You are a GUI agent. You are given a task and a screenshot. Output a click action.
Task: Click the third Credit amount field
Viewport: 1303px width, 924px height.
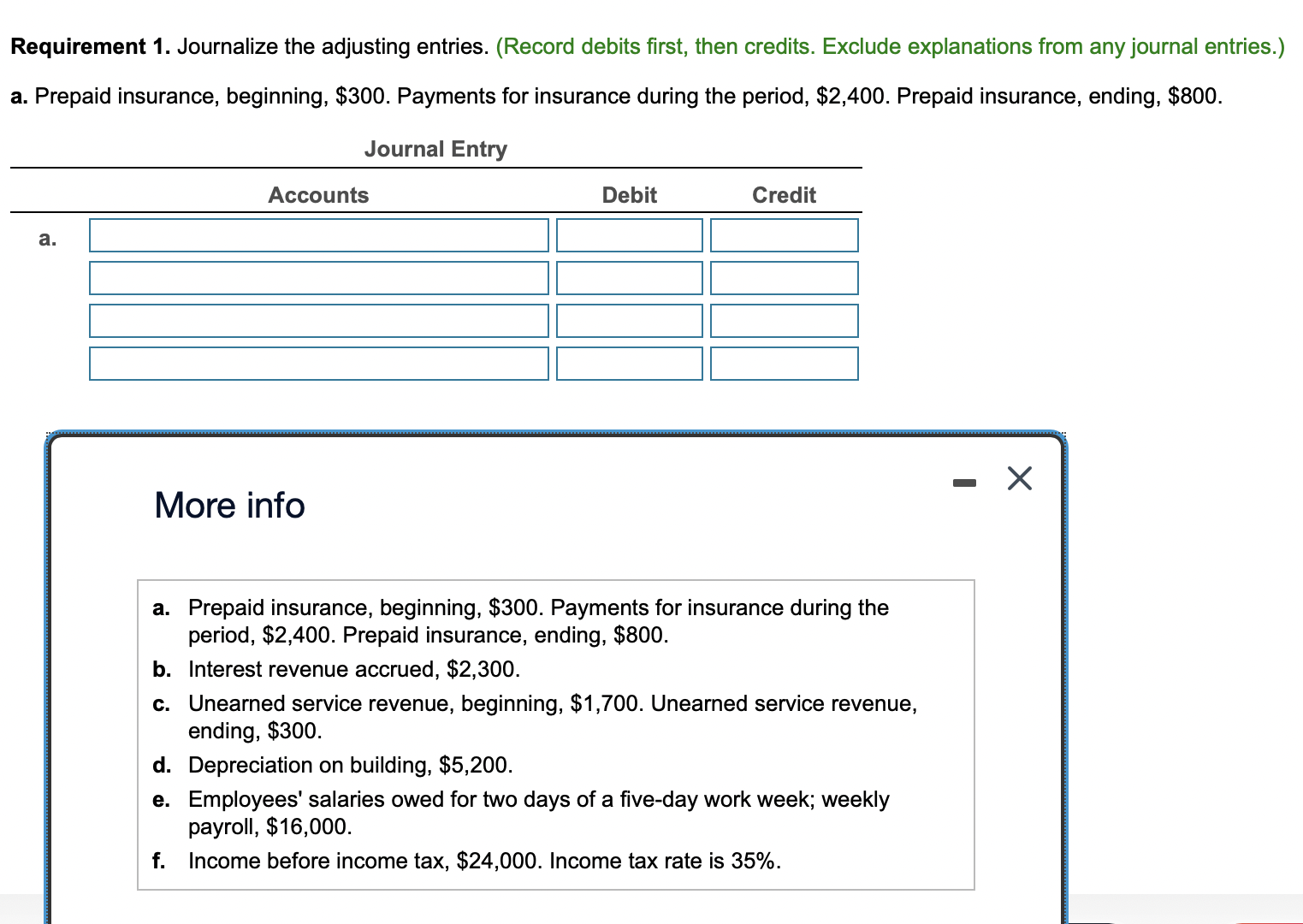[x=784, y=321]
